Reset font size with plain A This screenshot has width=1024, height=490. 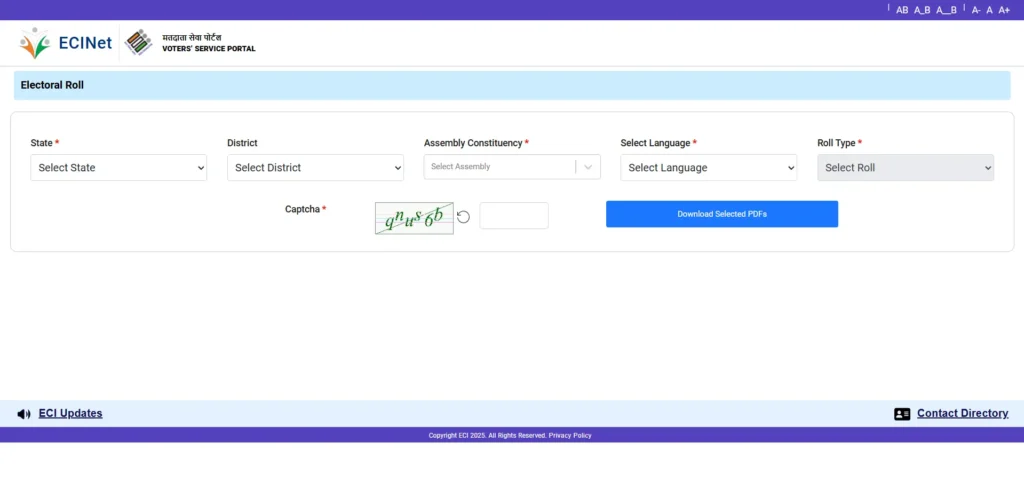tap(989, 10)
